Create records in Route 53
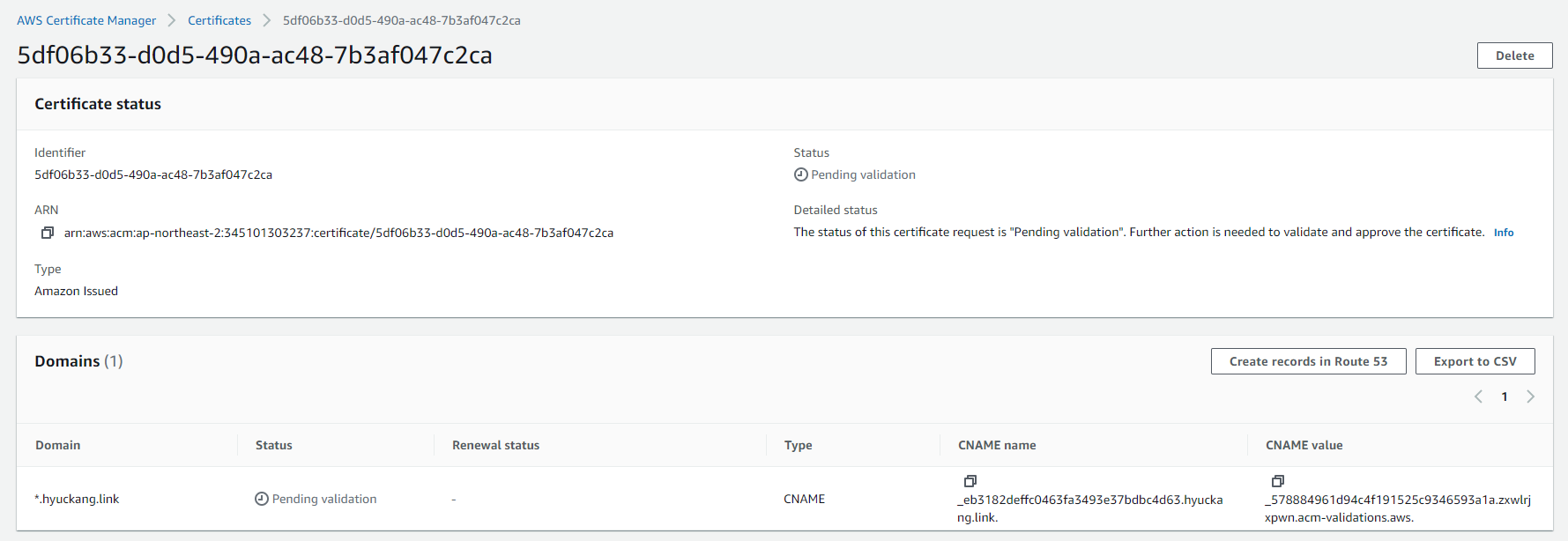 pyautogui.click(x=1308, y=361)
